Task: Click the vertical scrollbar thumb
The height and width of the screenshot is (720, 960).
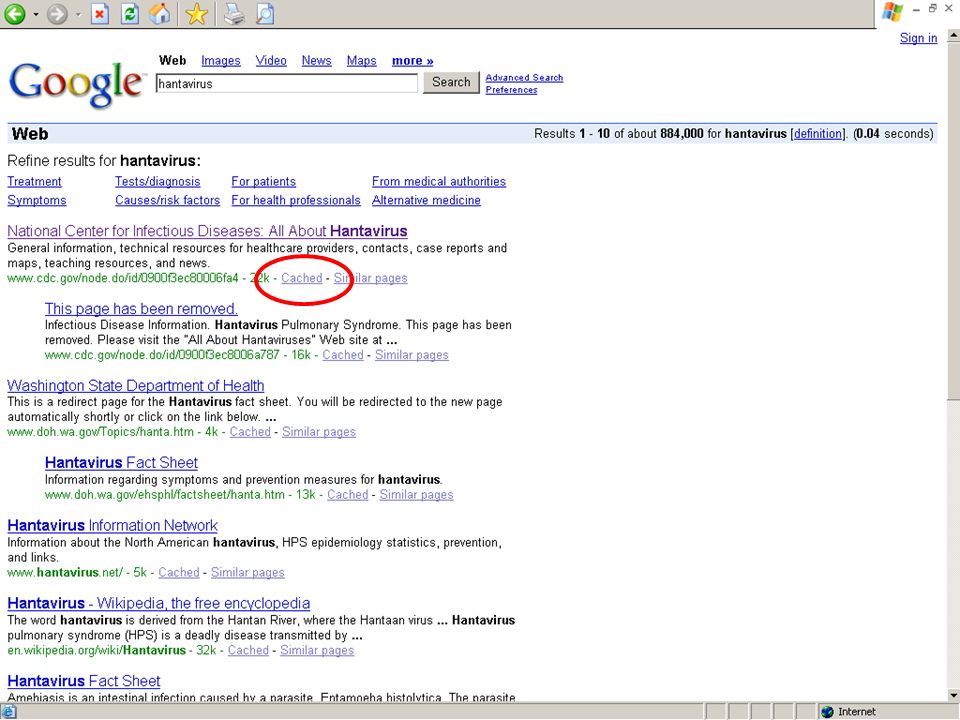Action: (953, 220)
